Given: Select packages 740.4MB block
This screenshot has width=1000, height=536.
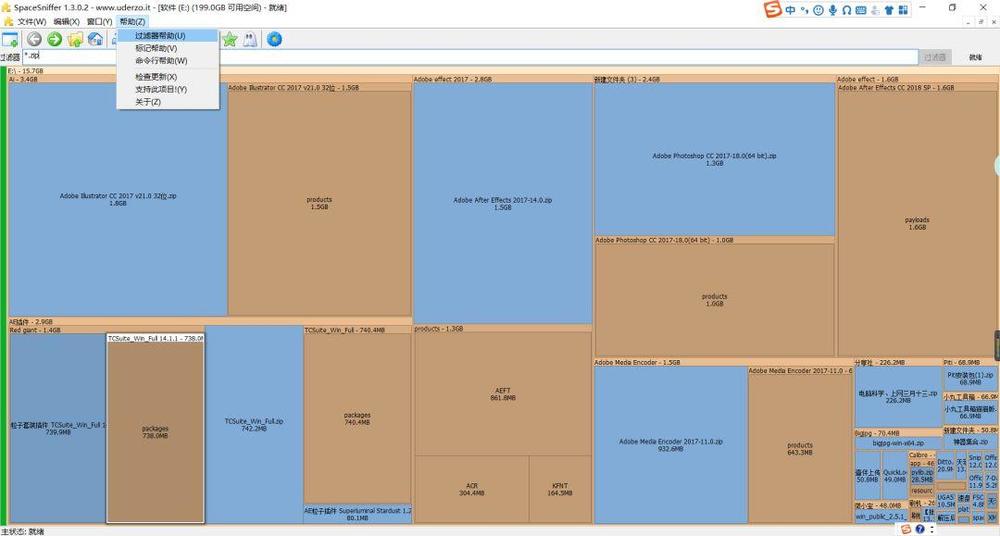Looking at the screenshot, I should click(357, 418).
